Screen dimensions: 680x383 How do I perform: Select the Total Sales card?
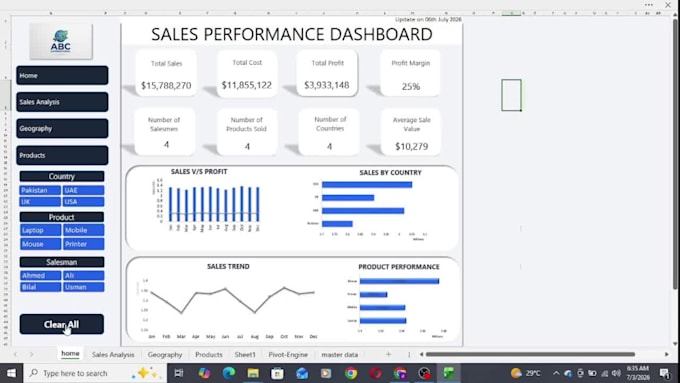click(x=166, y=73)
